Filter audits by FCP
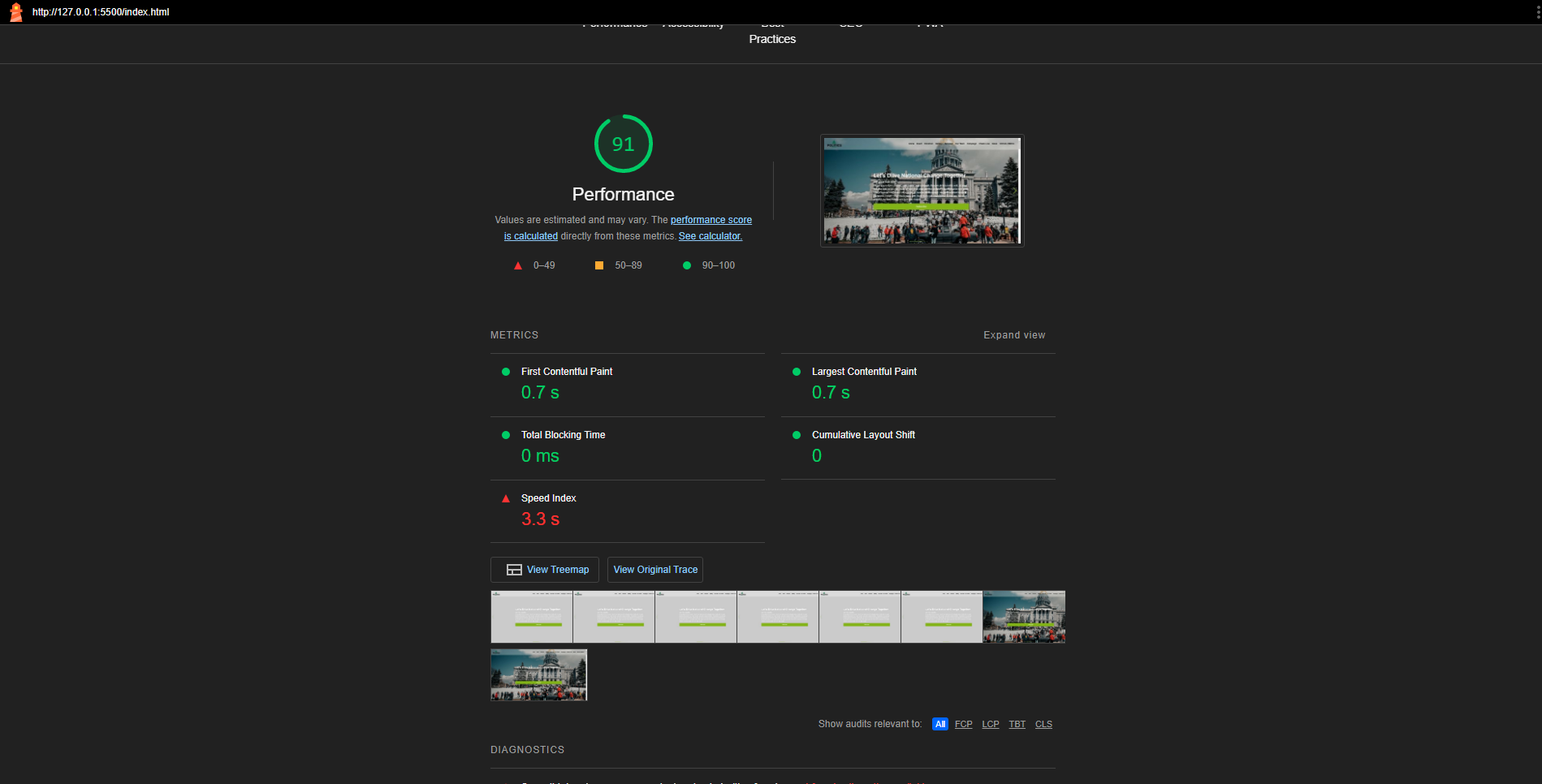The height and width of the screenshot is (784, 1542). (963, 724)
